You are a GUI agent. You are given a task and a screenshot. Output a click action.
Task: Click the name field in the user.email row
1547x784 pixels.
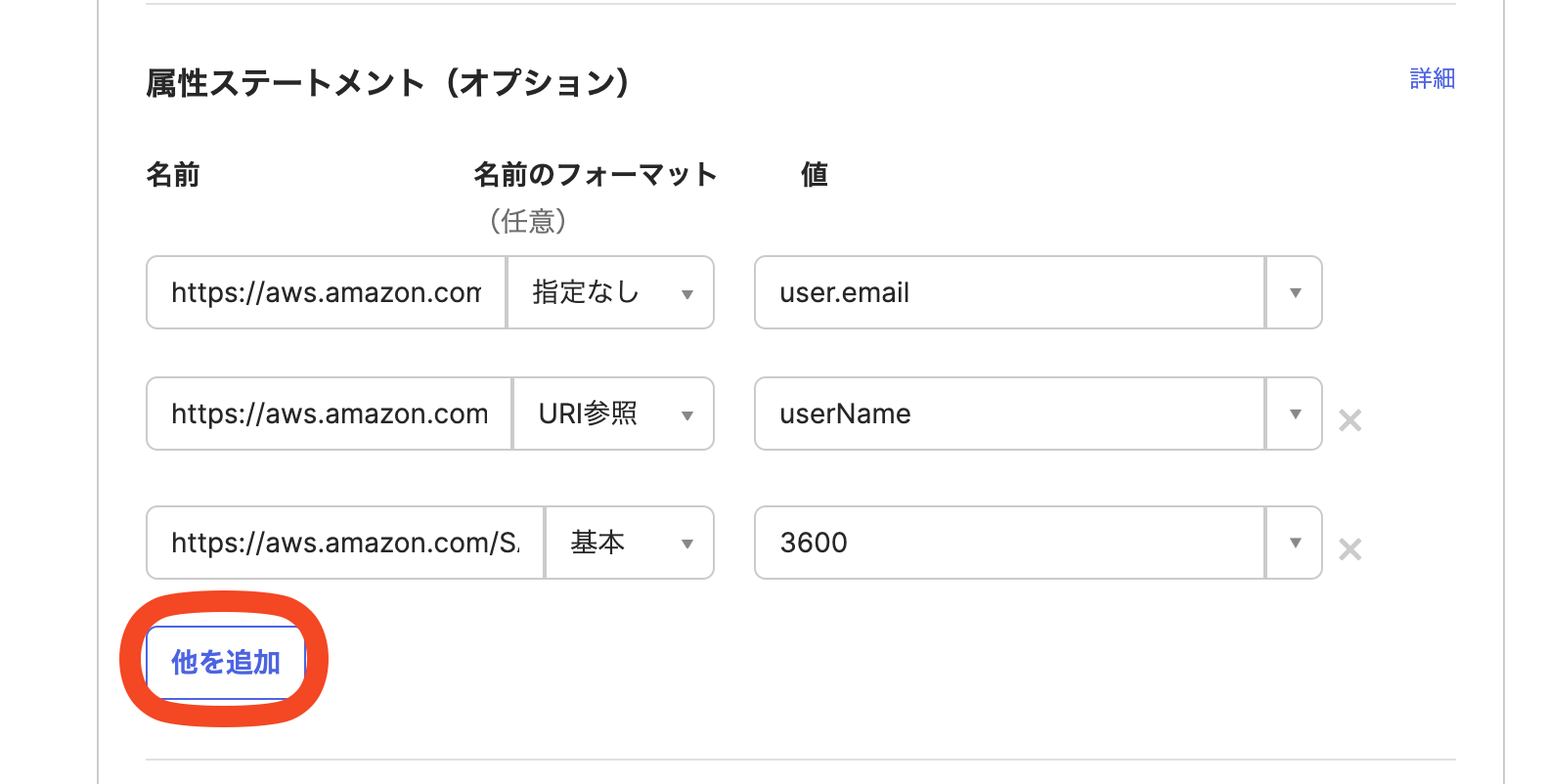[327, 292]
